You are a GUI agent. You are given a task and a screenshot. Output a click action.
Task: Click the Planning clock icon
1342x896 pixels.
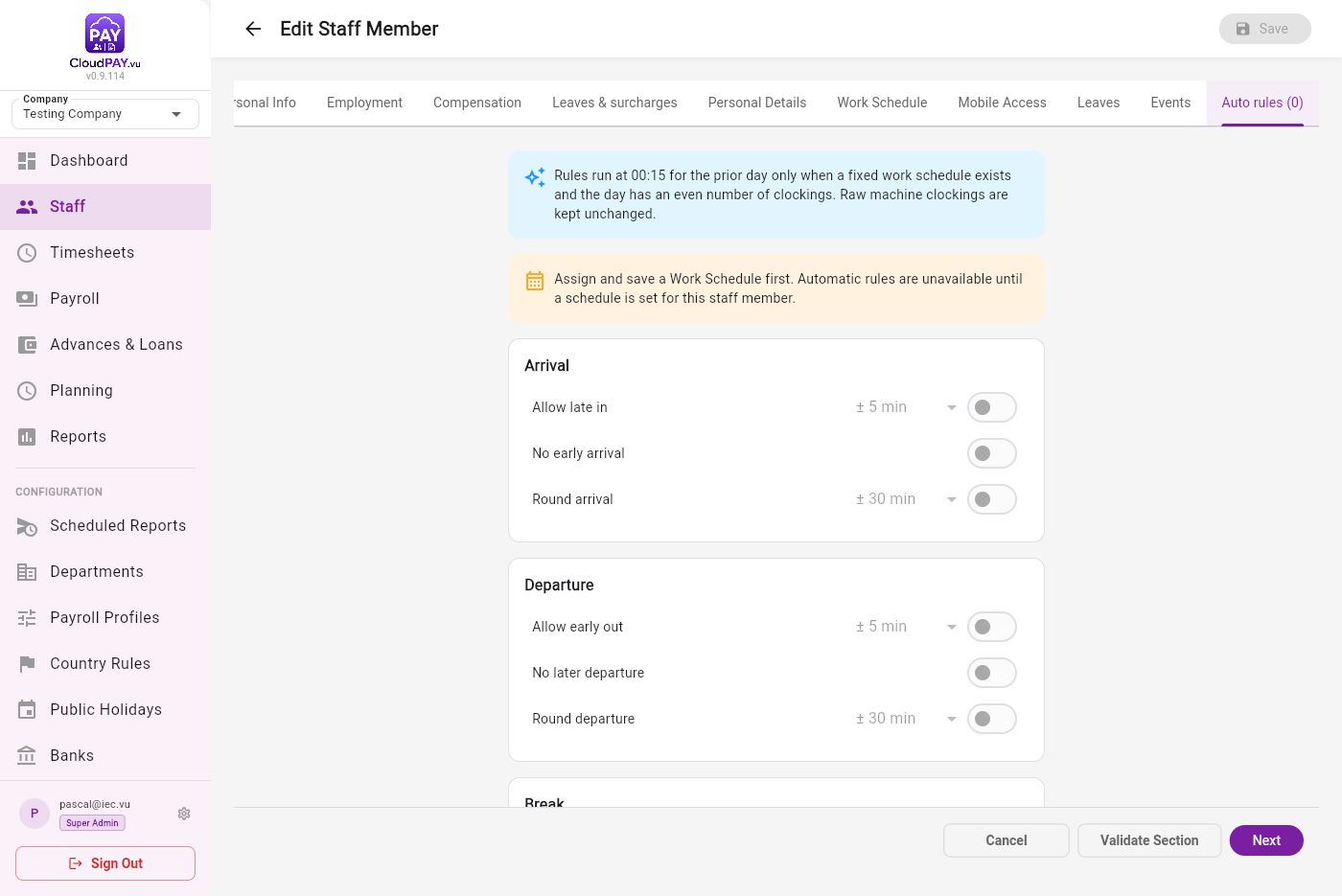tap(27, 391)
